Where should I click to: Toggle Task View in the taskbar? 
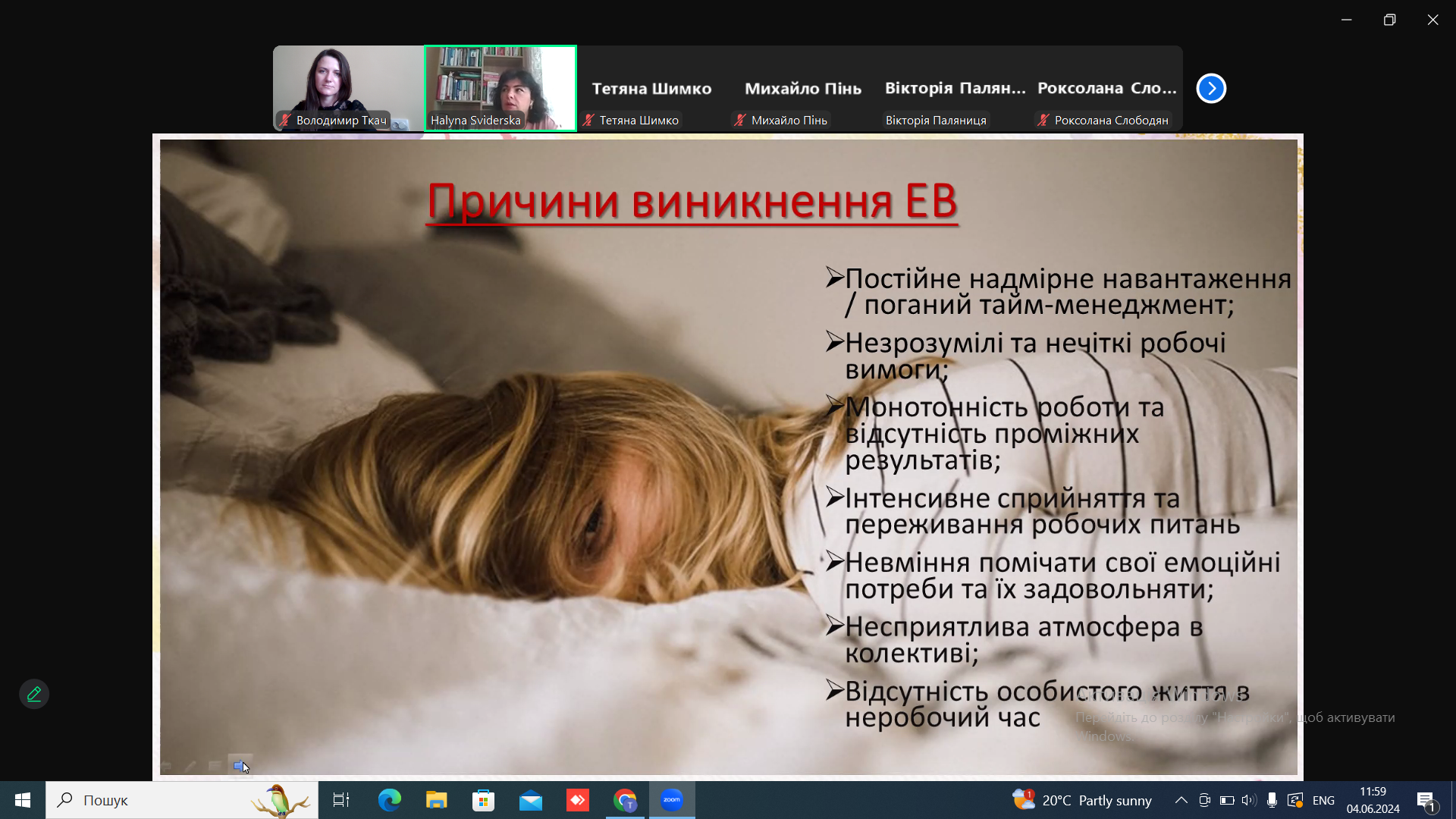pos(341,800)
